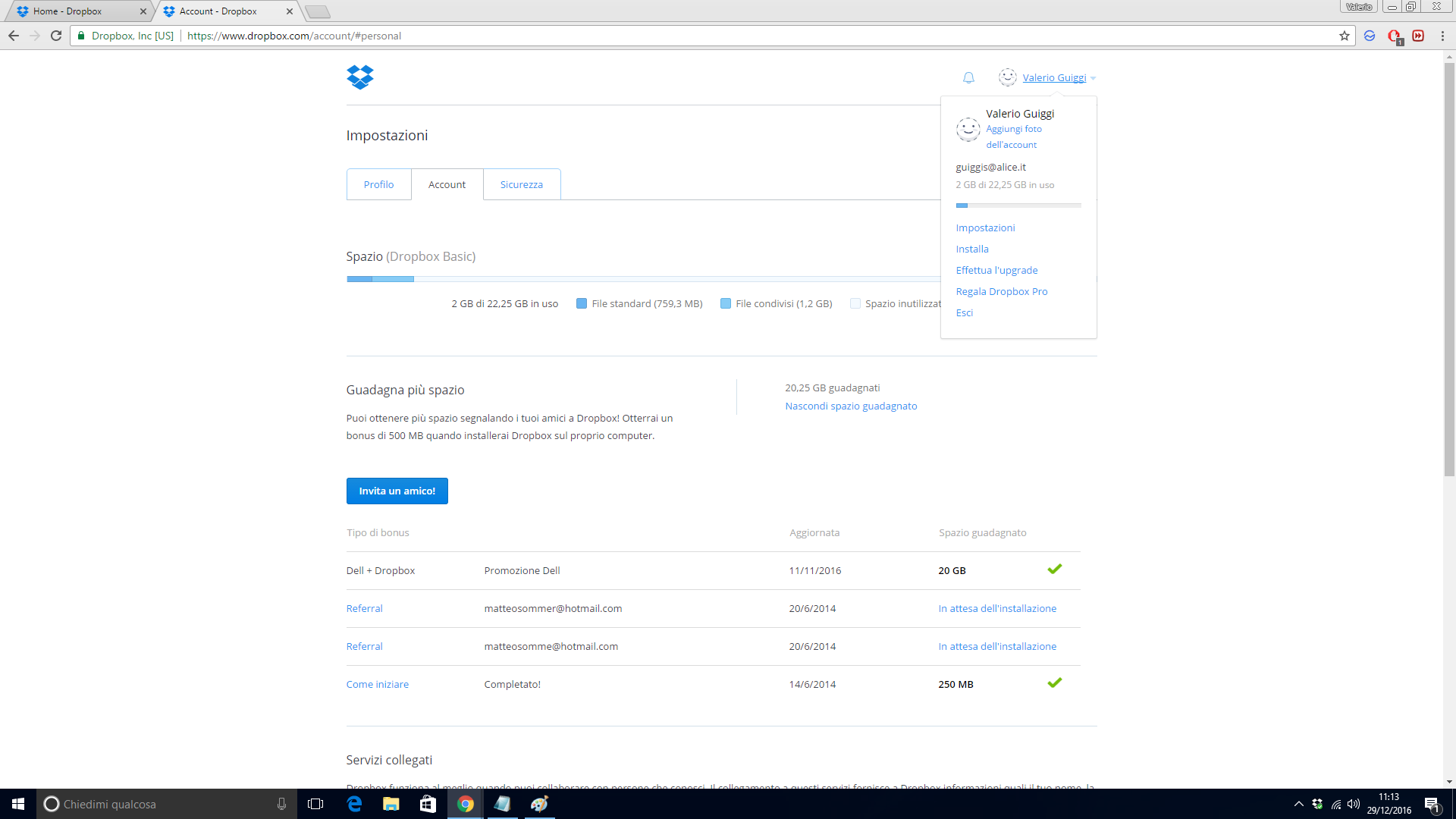The height and width of the screenshot is (819, 1456).
Task: Open the notepad app icon in taskbar
Action: pos(502,804)
